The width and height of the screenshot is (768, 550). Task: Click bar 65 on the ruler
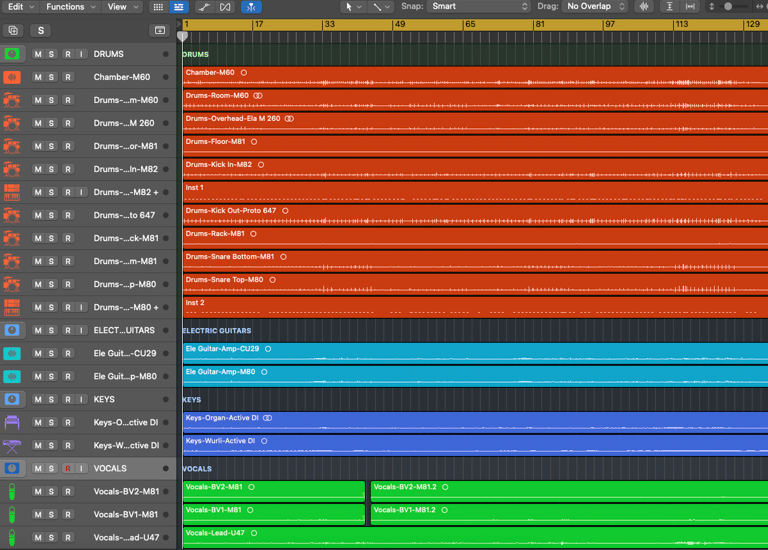tap(470, 24)
